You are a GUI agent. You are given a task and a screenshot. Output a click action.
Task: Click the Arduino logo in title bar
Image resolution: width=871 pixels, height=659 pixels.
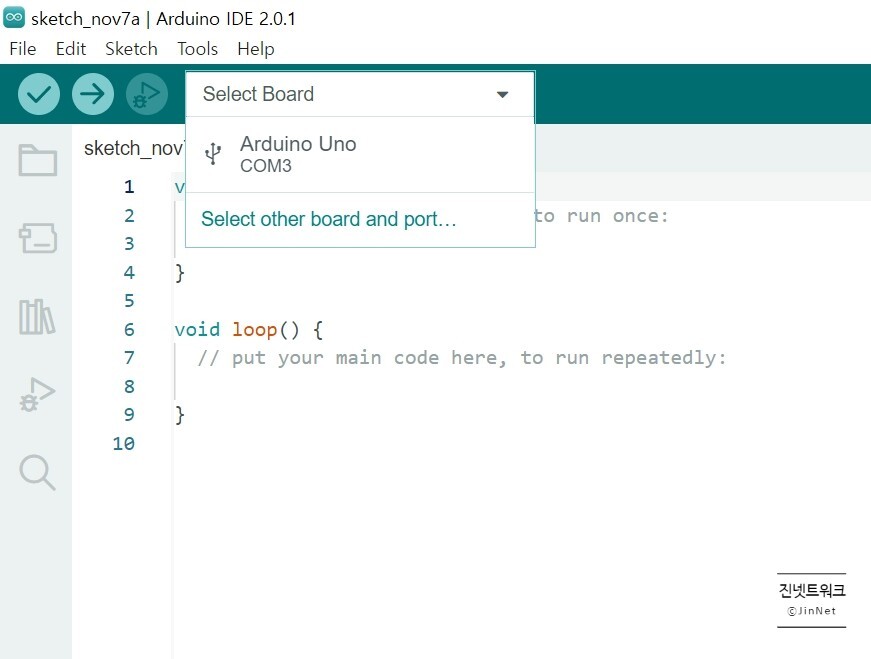[14, 18]
